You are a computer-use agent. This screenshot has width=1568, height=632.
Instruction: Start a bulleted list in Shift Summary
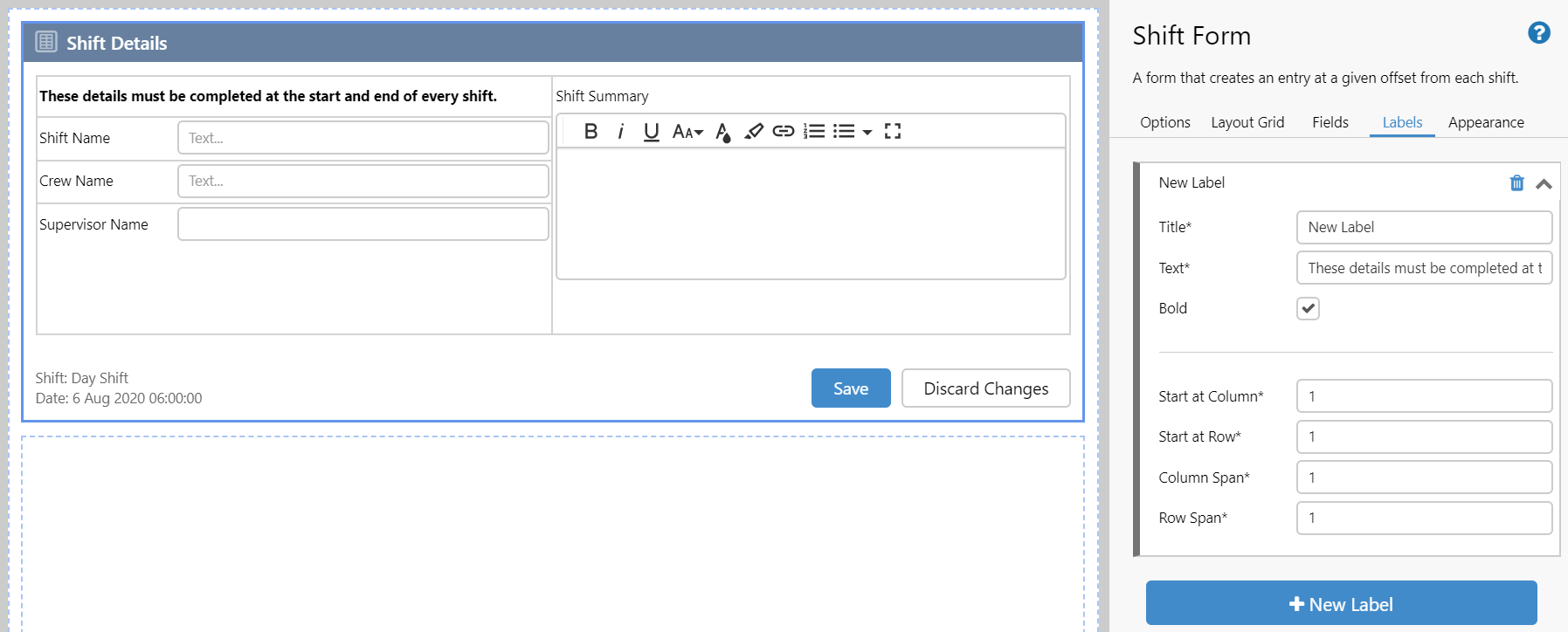point(844,131)
